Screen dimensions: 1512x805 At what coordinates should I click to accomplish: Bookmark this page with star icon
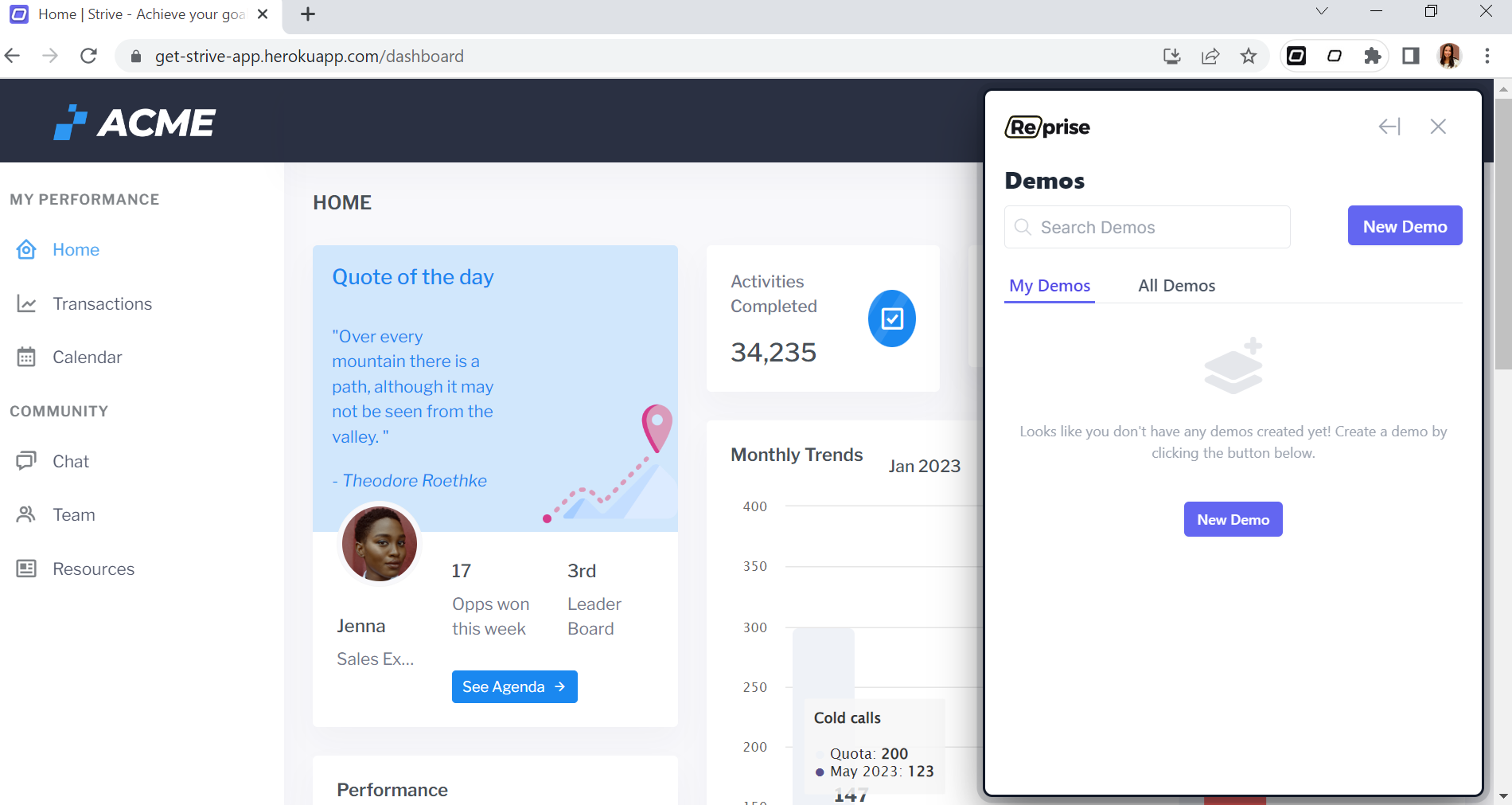tap(1249, 56)
